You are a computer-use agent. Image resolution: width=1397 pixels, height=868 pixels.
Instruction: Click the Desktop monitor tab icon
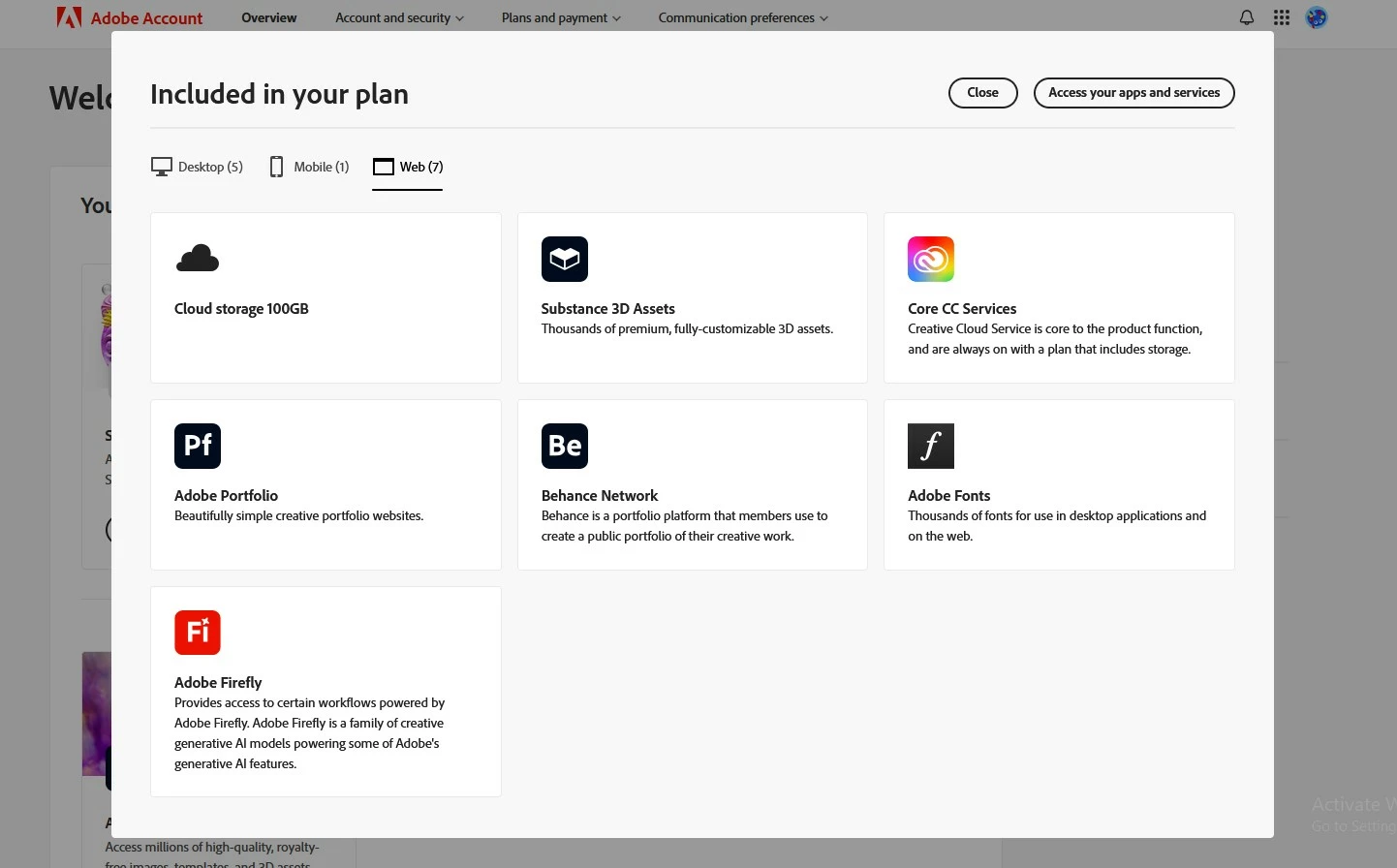coord(162,167)
